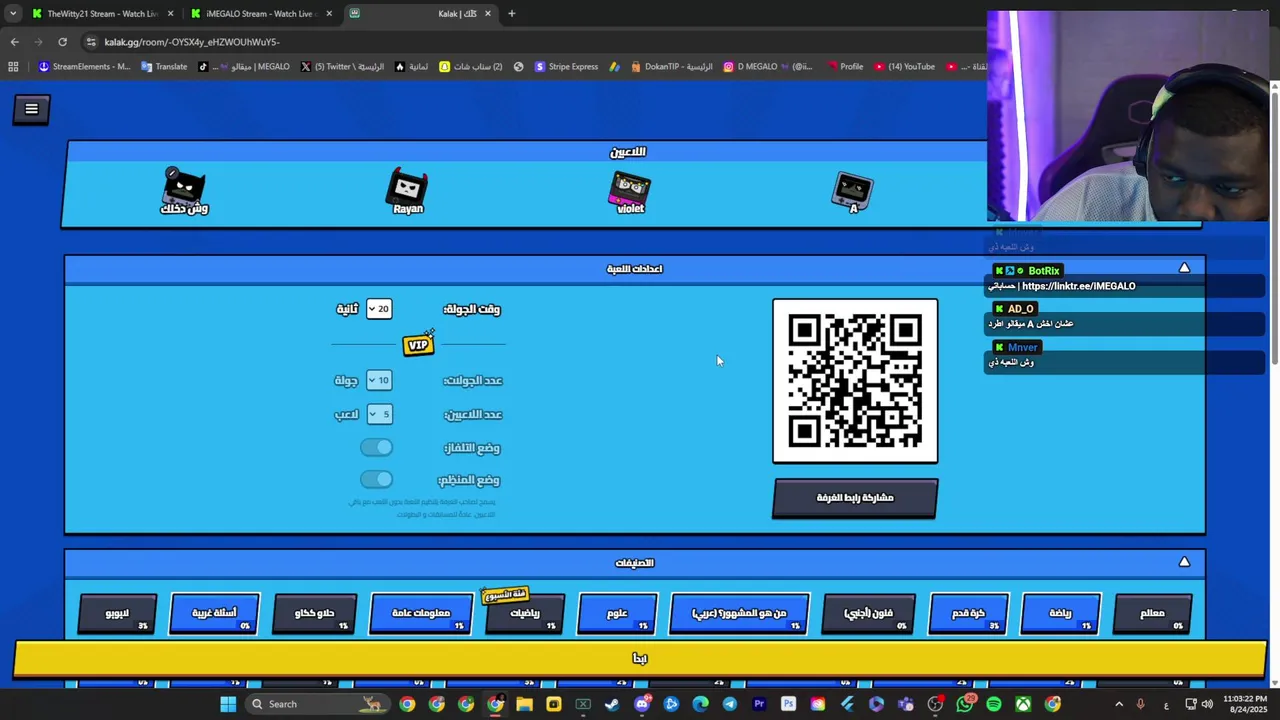Toggle the كرة قدم category

pyautogui.click(x=967, y=614)
